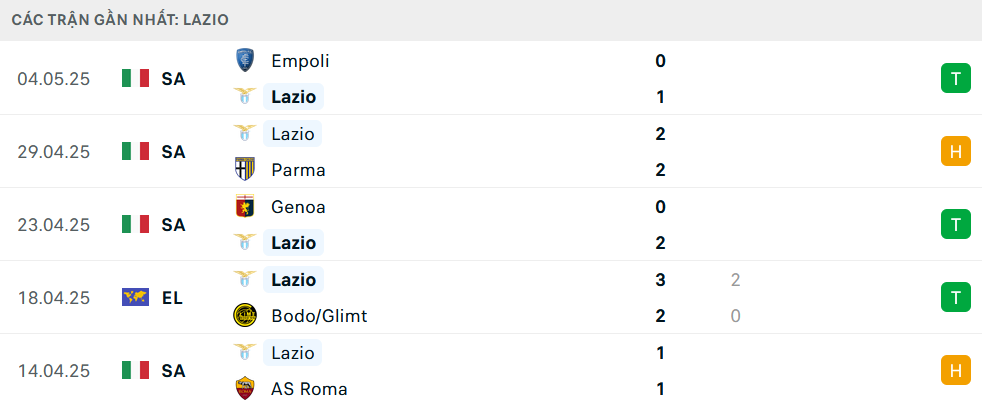The width and height of the screenshot is (982, 406).
Task: Select the bold Lazio label in the Genoa match
Action: 293,242
